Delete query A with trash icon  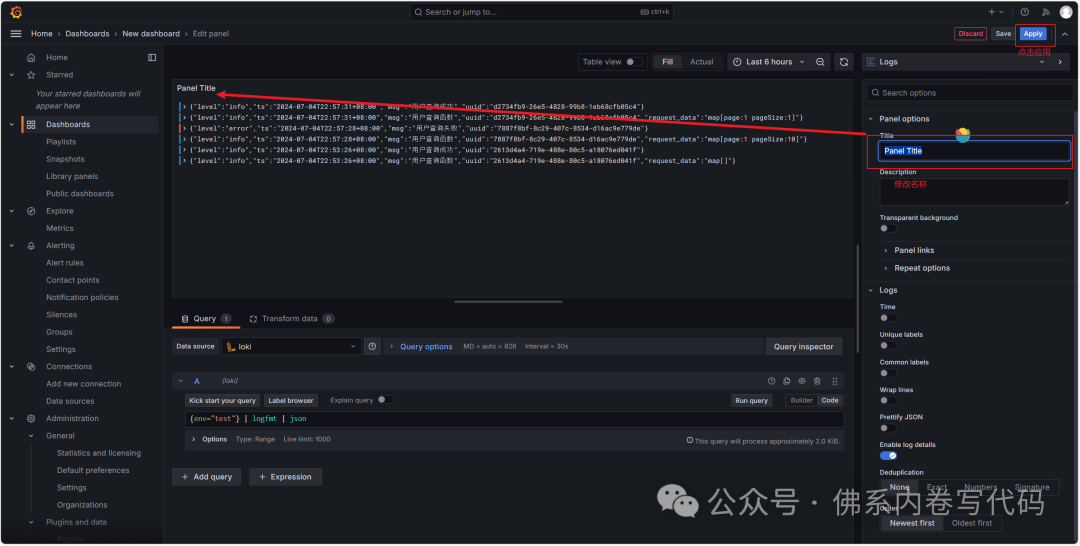[x=817, y=381]
